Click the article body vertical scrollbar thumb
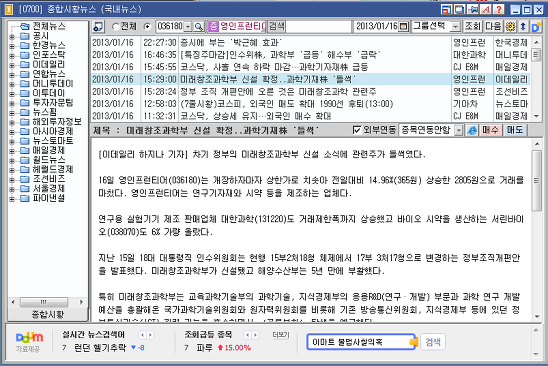This screenshot has width=548, height=366. pyautogui.click(x=536, y=181)
